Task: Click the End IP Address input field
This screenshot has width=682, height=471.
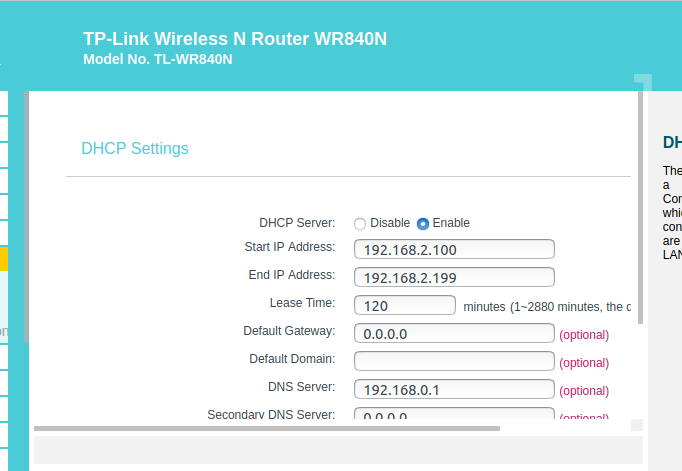Action: tap(454, 277)
